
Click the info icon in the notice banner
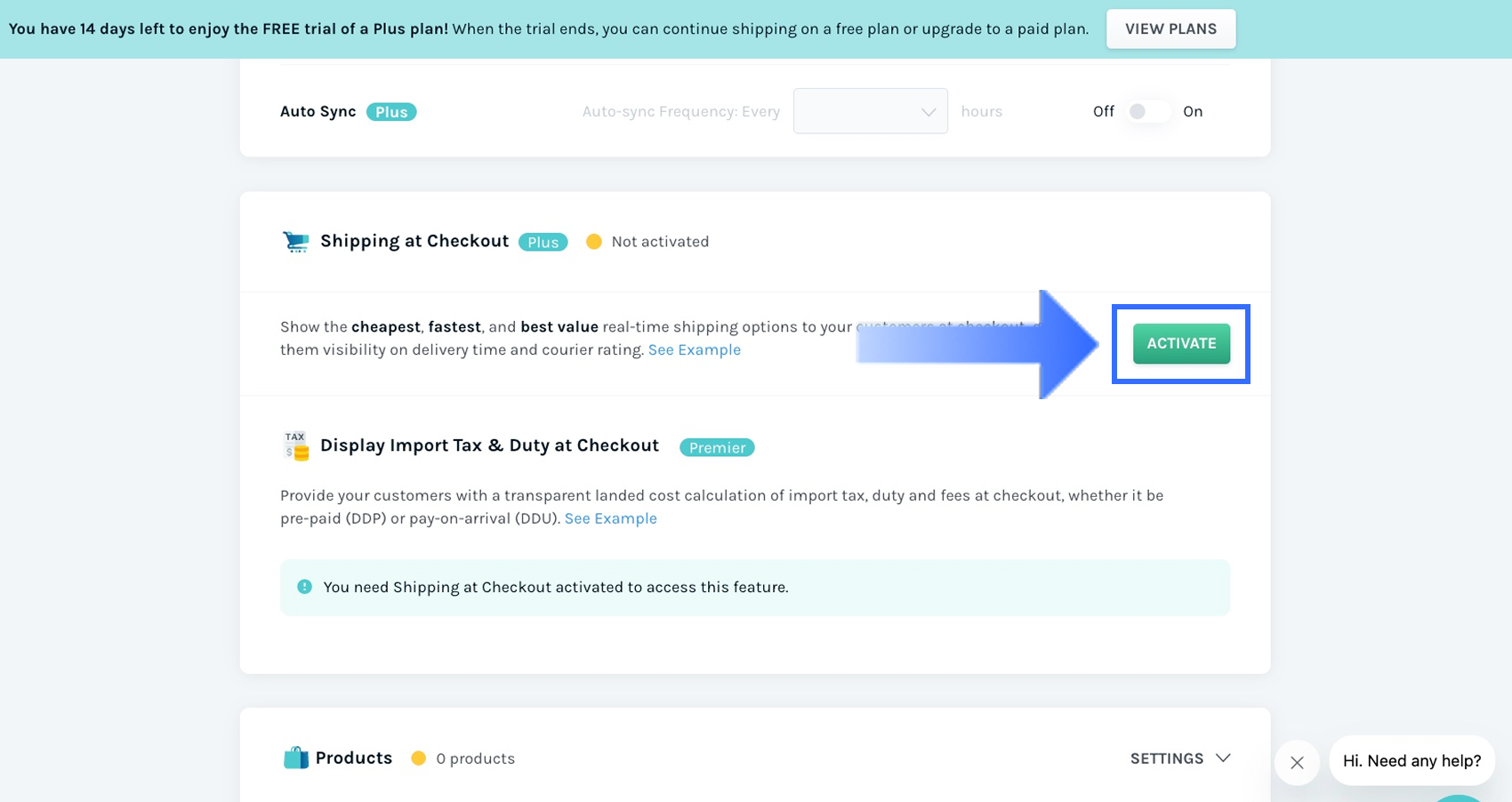[x=304, y=587]
